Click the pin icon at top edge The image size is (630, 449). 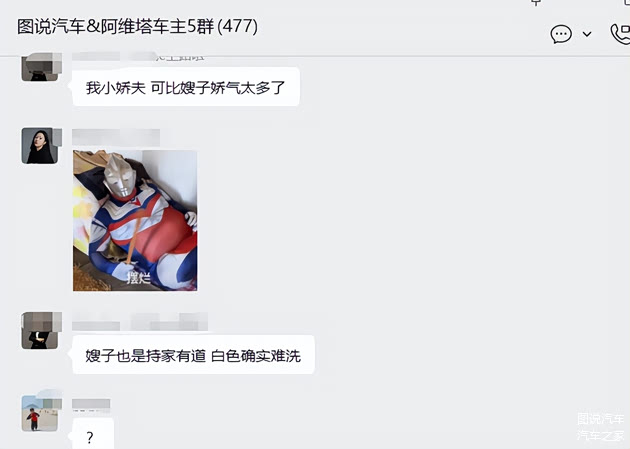536,2
